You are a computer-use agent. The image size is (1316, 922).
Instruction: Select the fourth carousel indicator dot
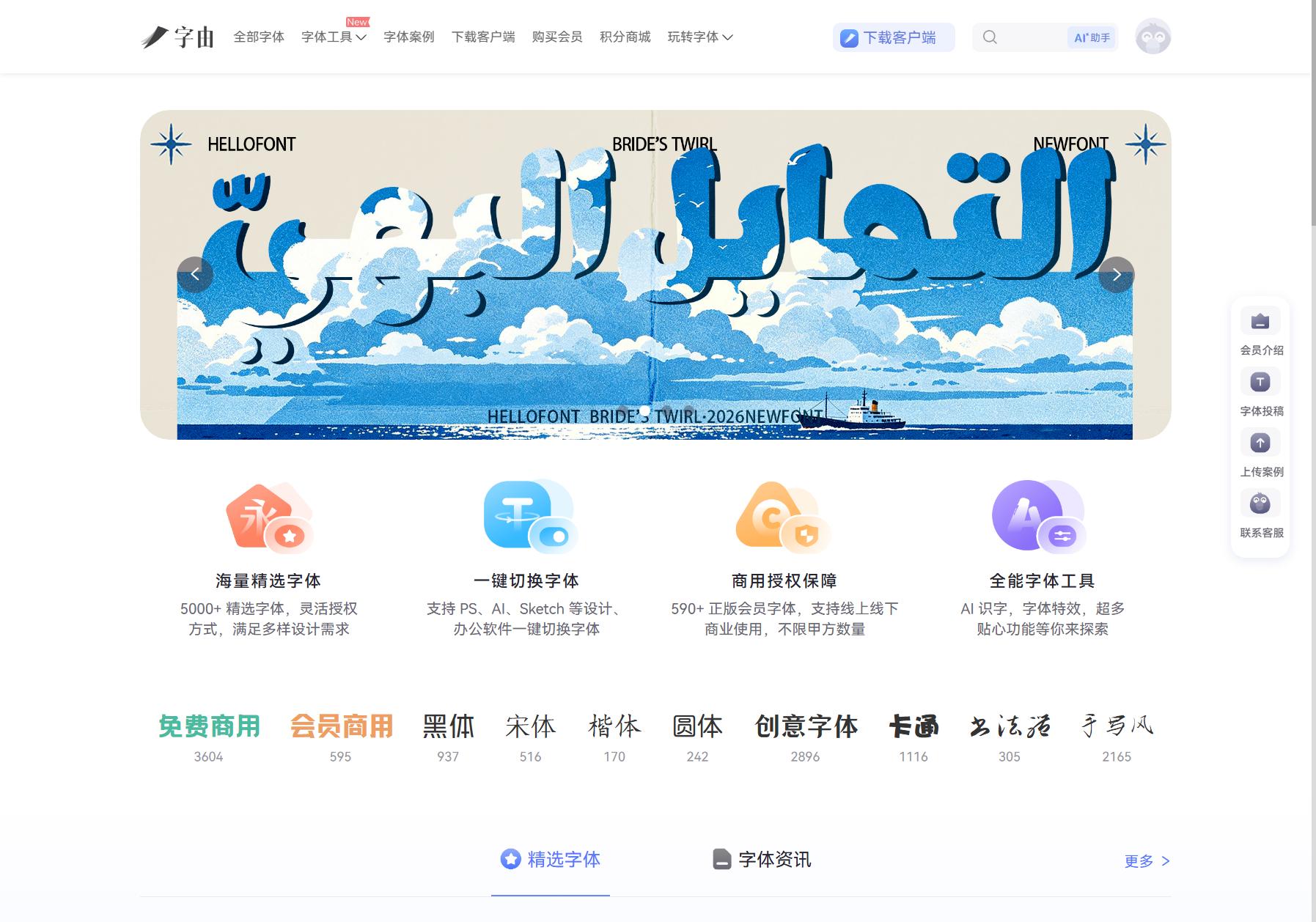pyautogui.click(x=688, y=411)
